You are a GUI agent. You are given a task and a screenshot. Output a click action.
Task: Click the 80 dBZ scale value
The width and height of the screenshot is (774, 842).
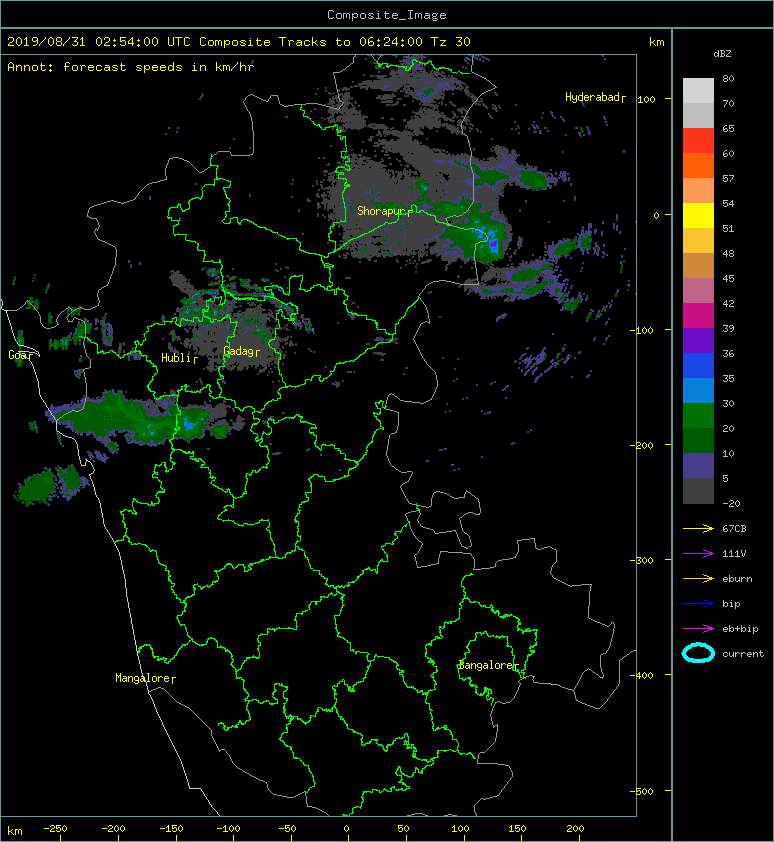tap(728, 78)
